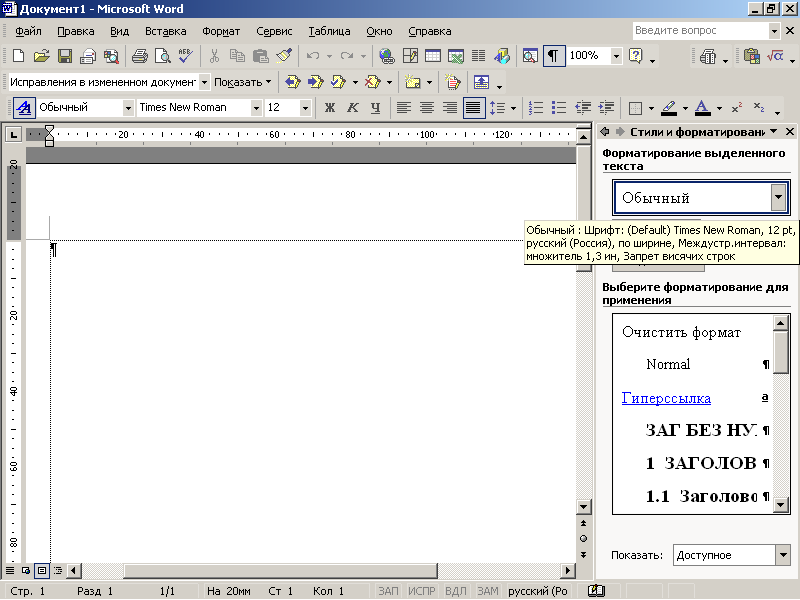The height and width of the screenshot is (600, 800).
Task: Paste from the clipboard
Action: tap(261, 56)
